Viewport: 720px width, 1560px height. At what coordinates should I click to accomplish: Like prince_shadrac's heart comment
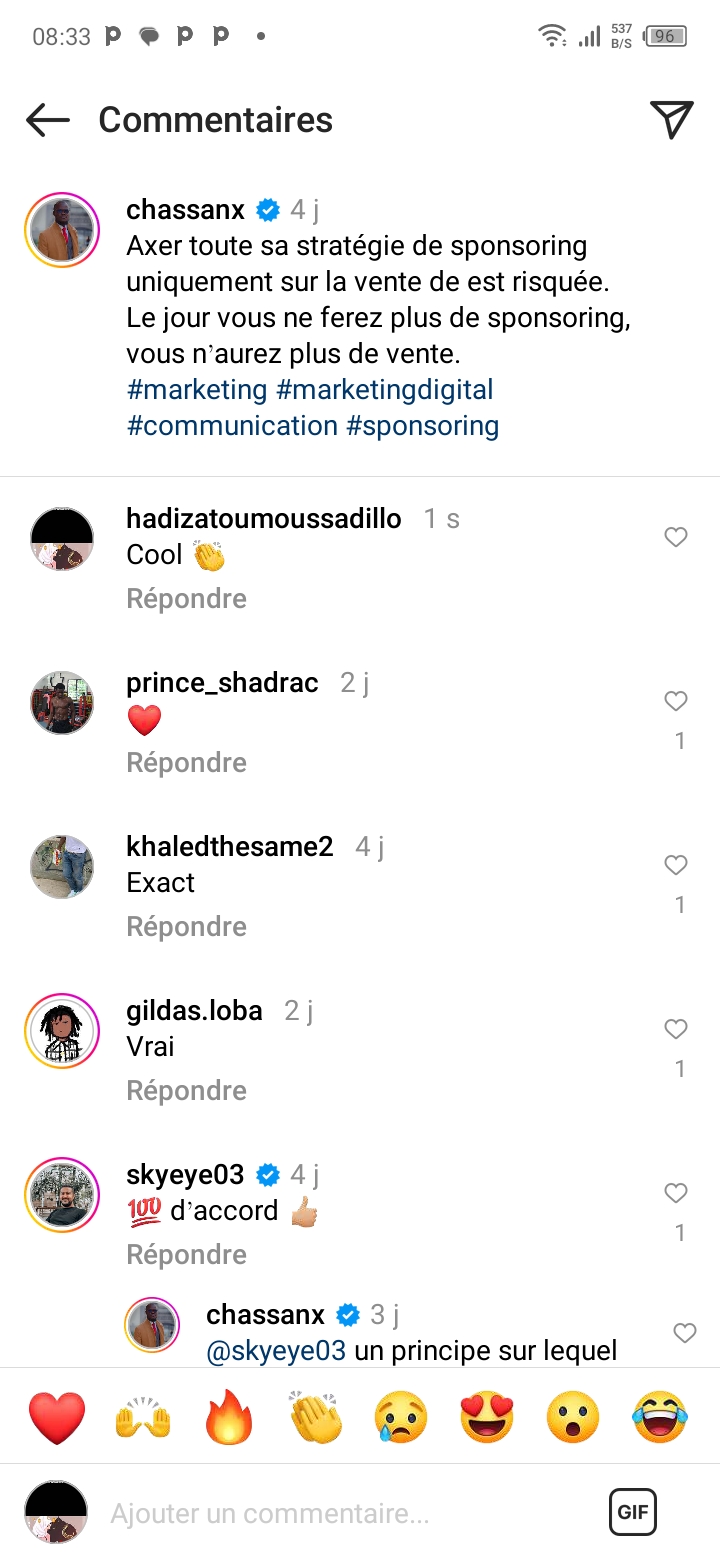point(676,701)
